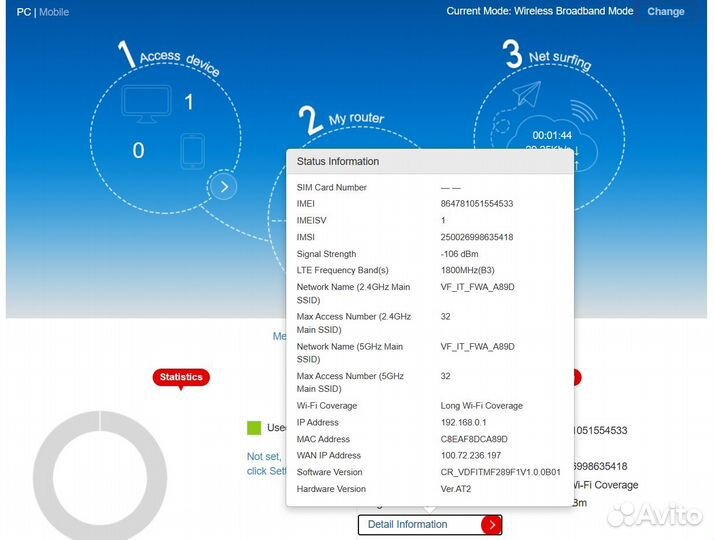Click the mobile phone icon in Access device
This screenshot has height=540, width=714.
click(x=192, y=152)
